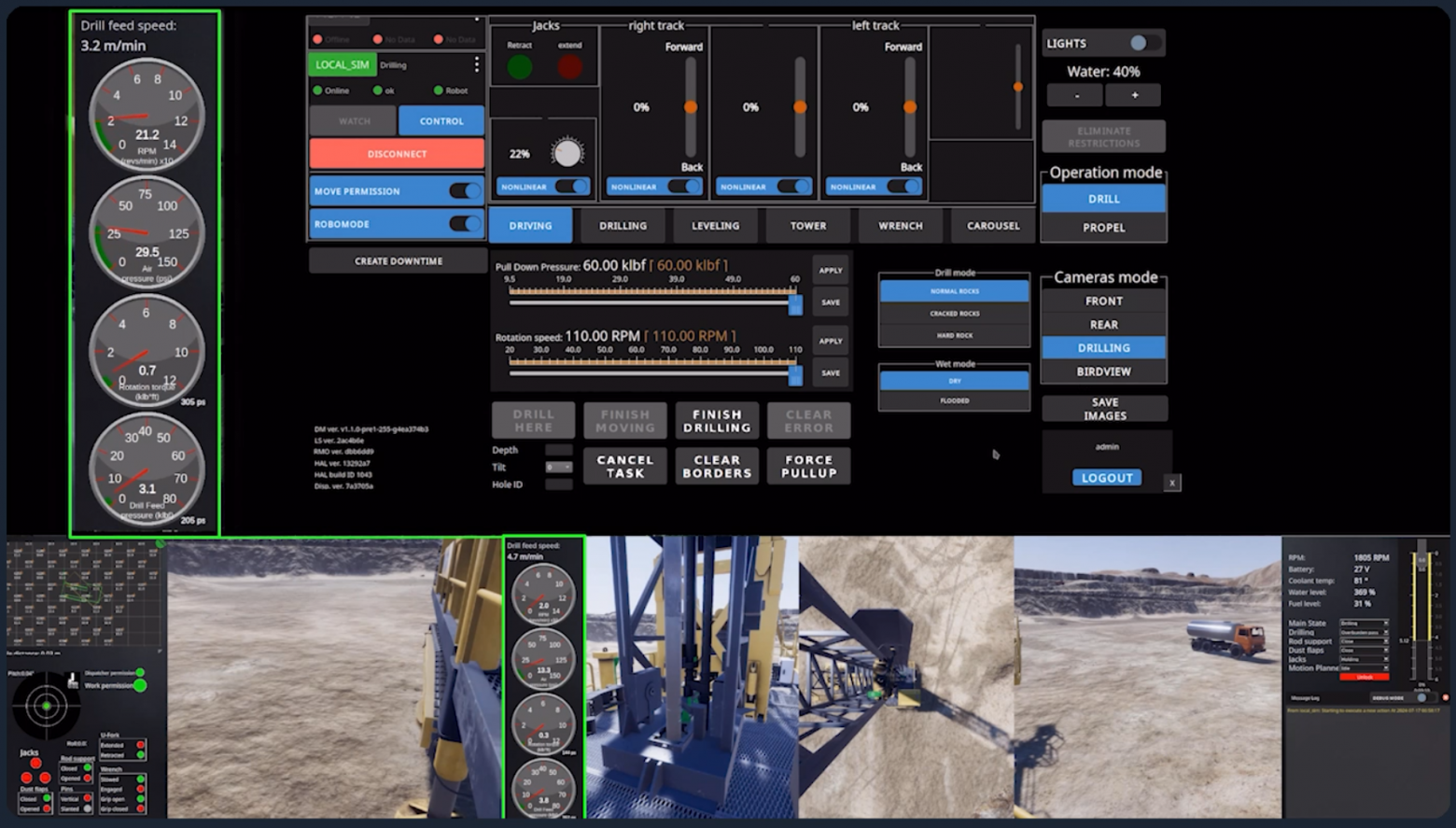Open the Tilt dropdown

(558, 467)
